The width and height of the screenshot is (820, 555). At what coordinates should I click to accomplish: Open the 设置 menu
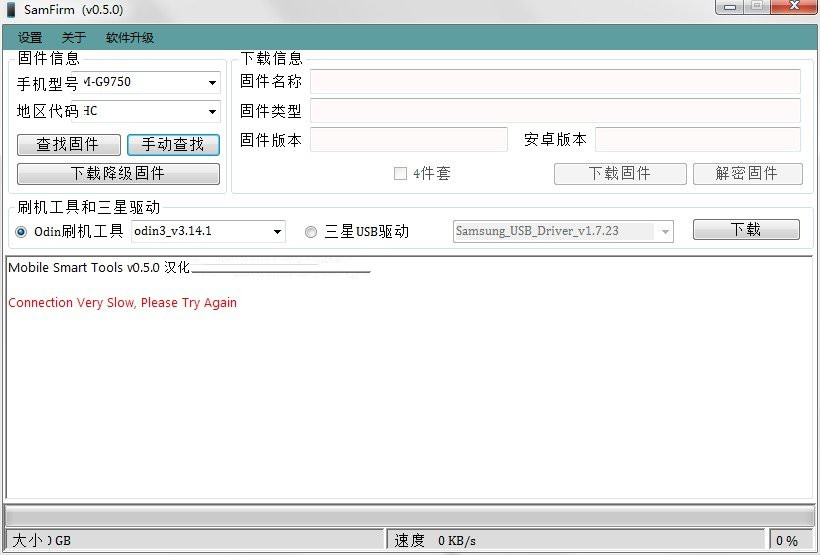tap(30, 38)
